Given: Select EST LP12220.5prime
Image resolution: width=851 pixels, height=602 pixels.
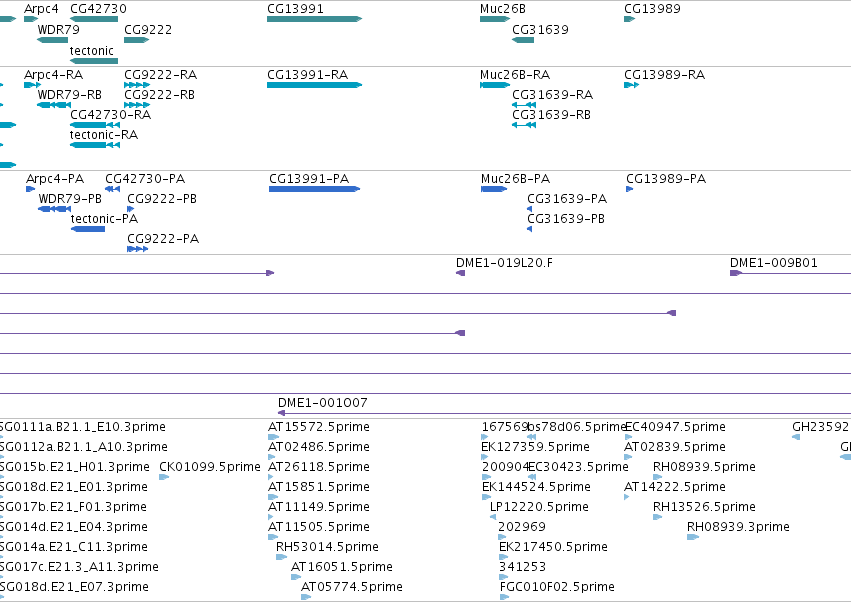Looking at the screenshot, I should point(539,507).
